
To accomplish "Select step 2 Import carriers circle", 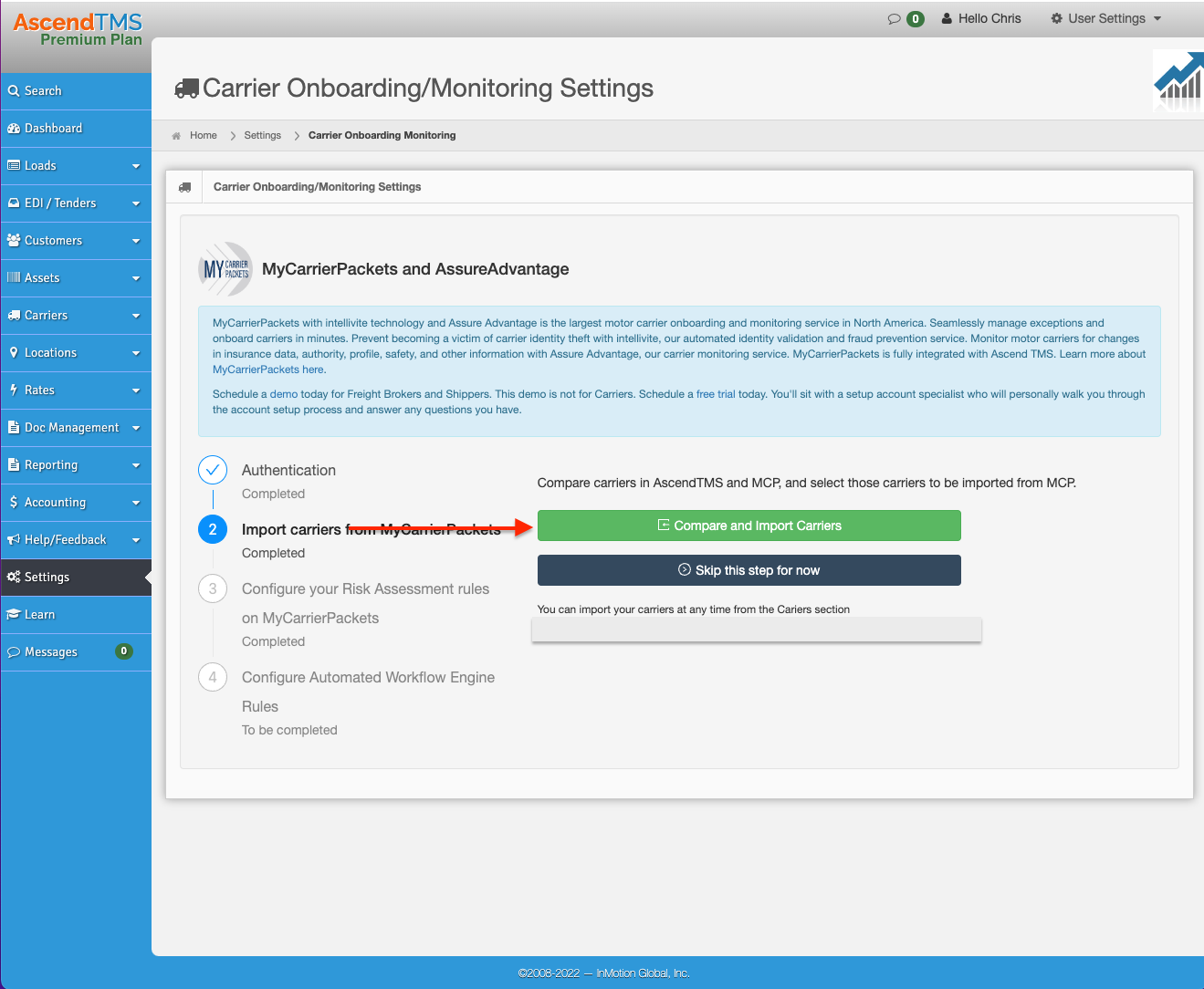I will point(213,529).
